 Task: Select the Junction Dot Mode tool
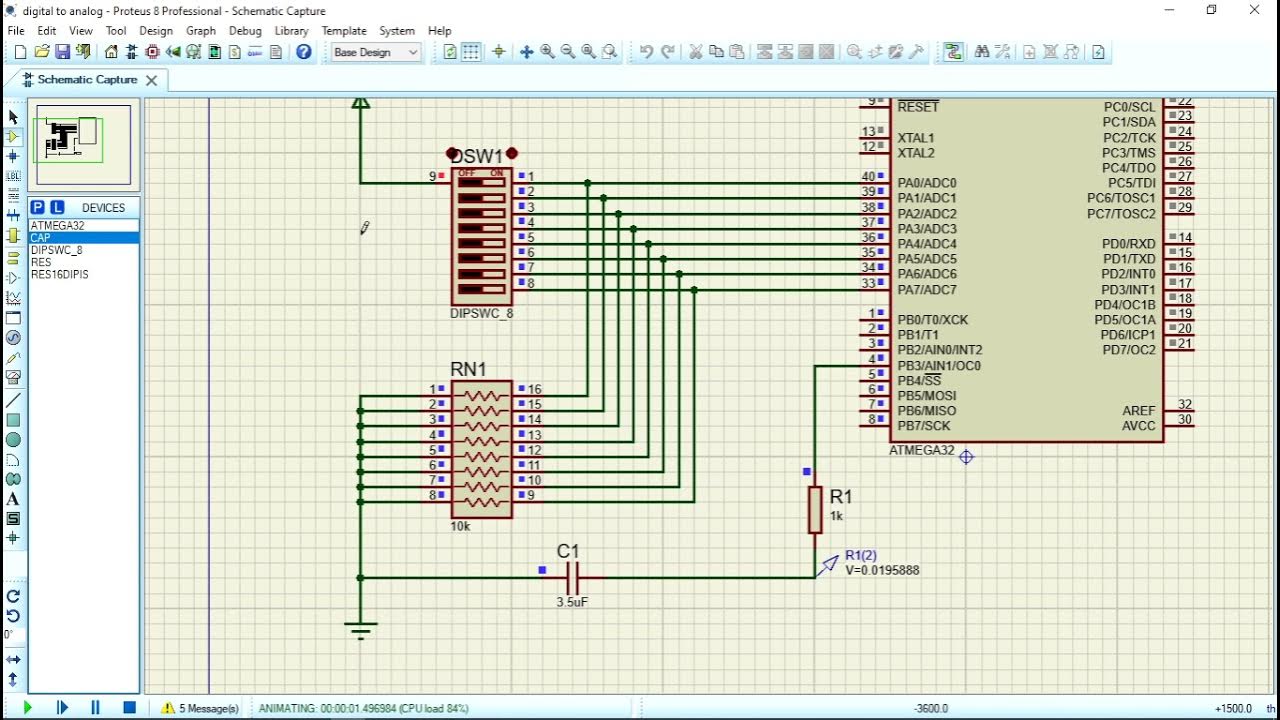13,156
